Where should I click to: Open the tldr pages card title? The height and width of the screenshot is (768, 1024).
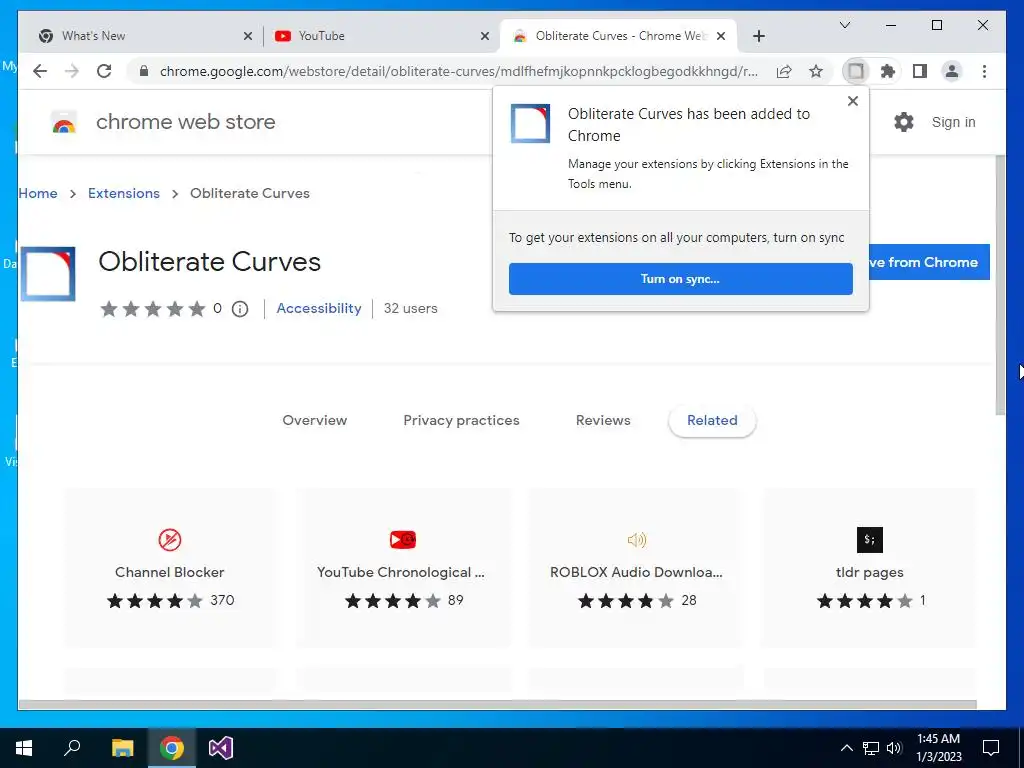[869, 572]
